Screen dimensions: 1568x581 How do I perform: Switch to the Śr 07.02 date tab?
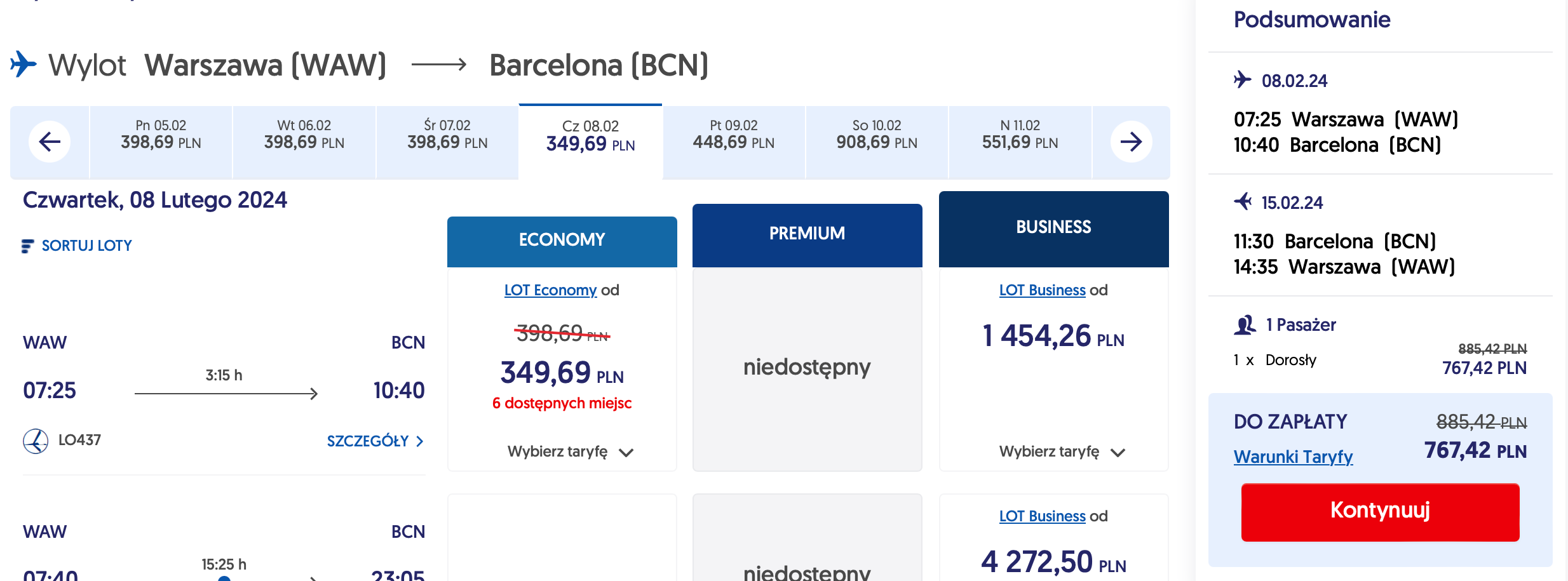click(447, 135)
